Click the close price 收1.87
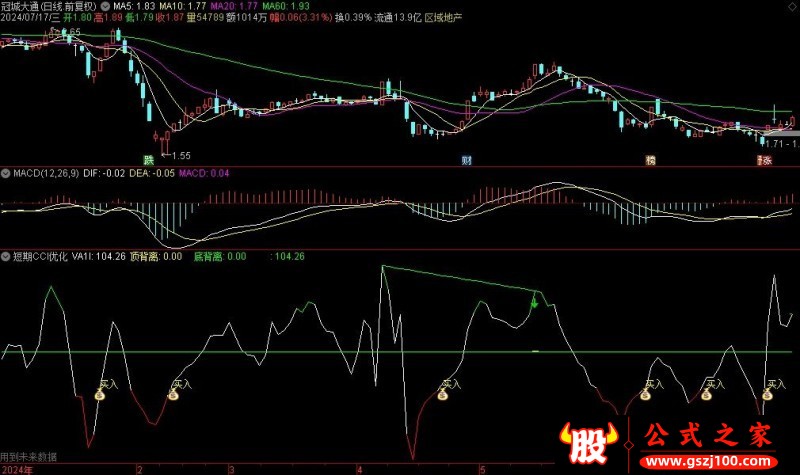 coord(170,18)
